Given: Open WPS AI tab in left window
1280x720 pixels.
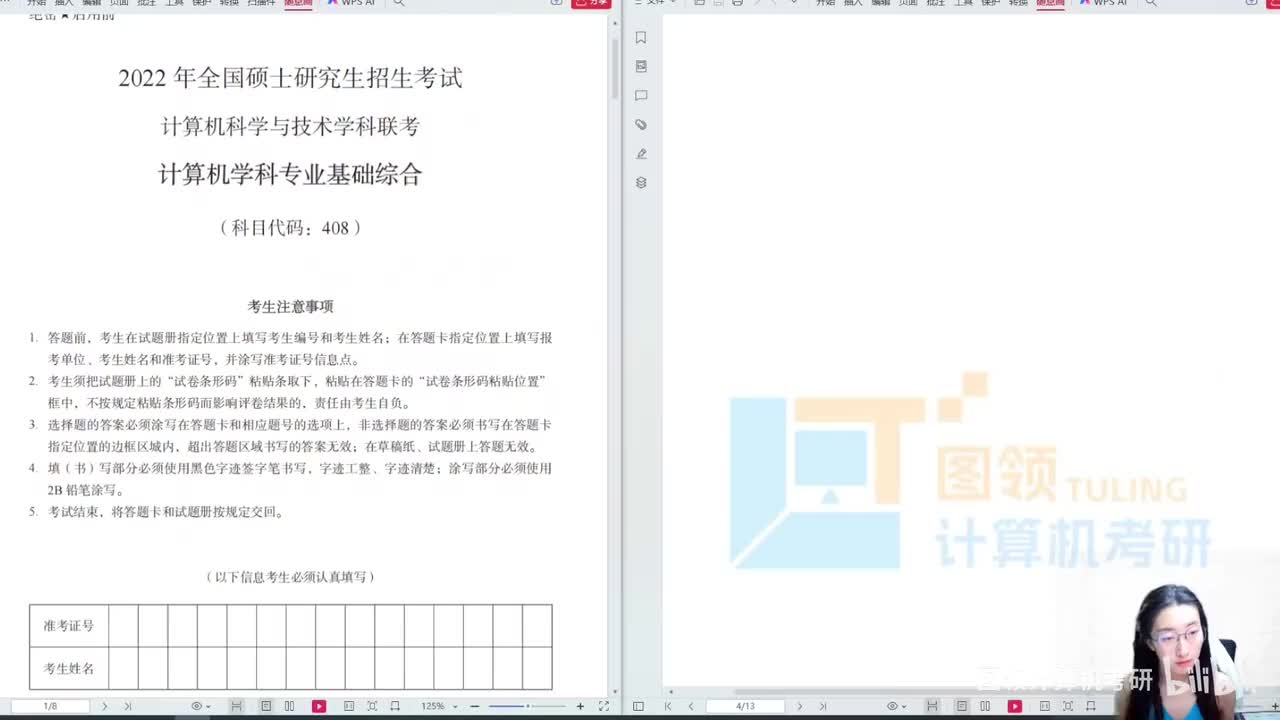Looking at the screenshot, I should pyautogui.click(x=351, y=3).
